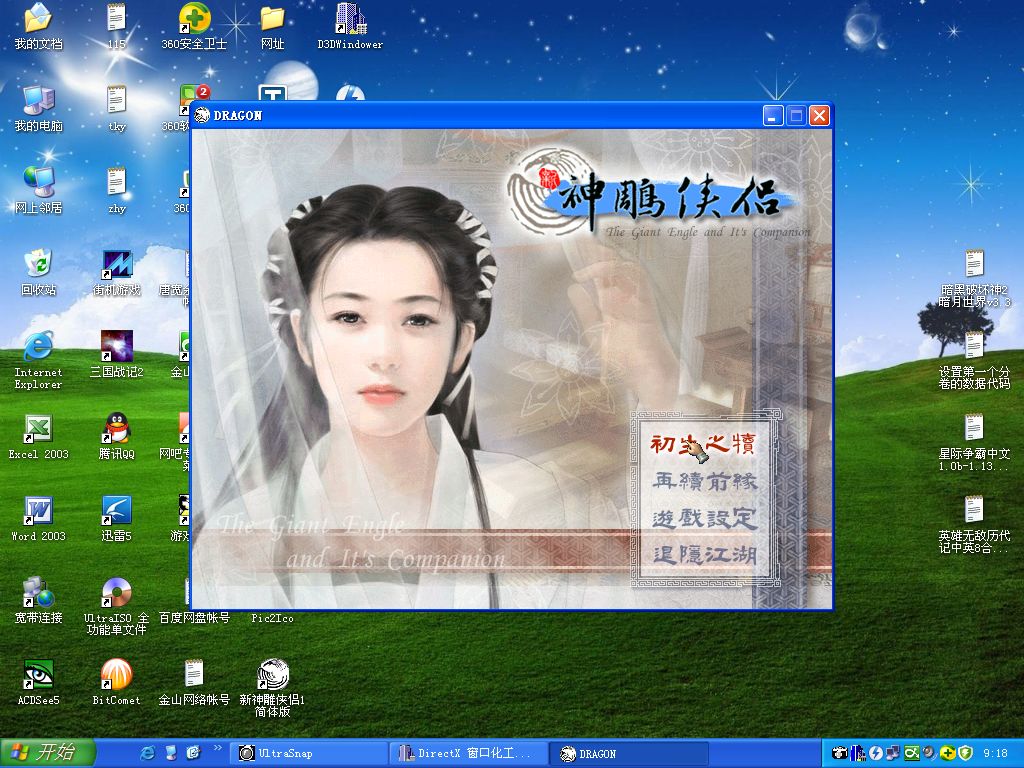This screenshot has width=1024, height=768.
Task: Open the 网址 folder on the desktop
Action: (272, 27)
